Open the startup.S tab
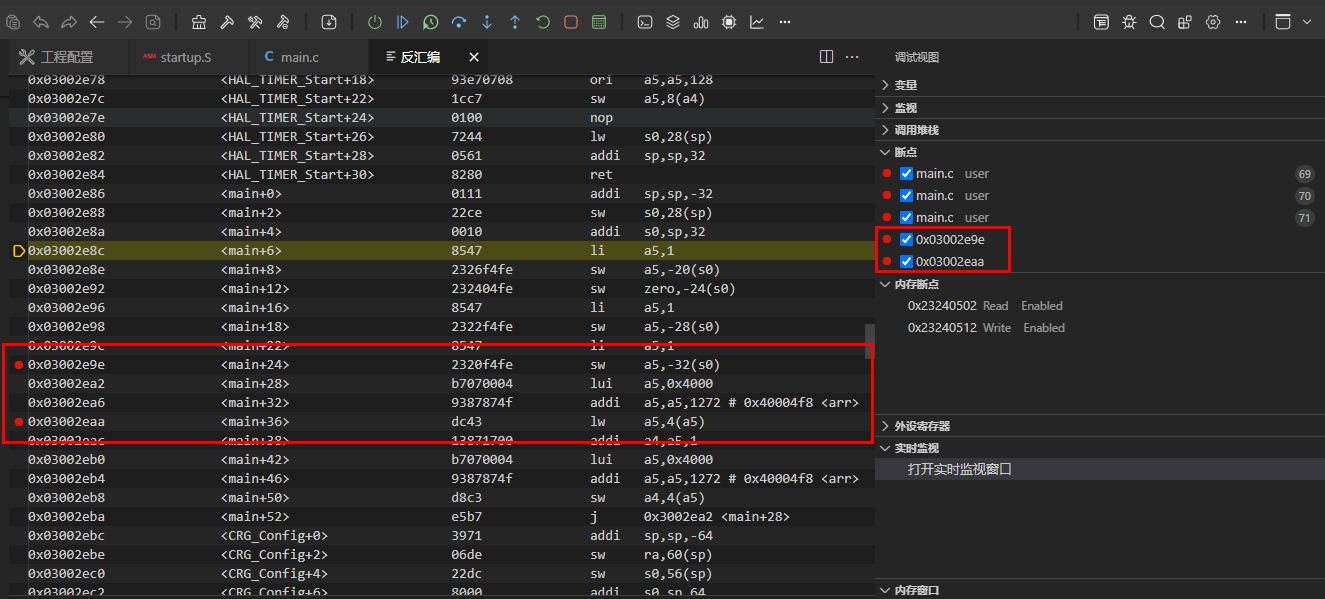The width and height of the screenshot is (1325, 599). point(185,58)
